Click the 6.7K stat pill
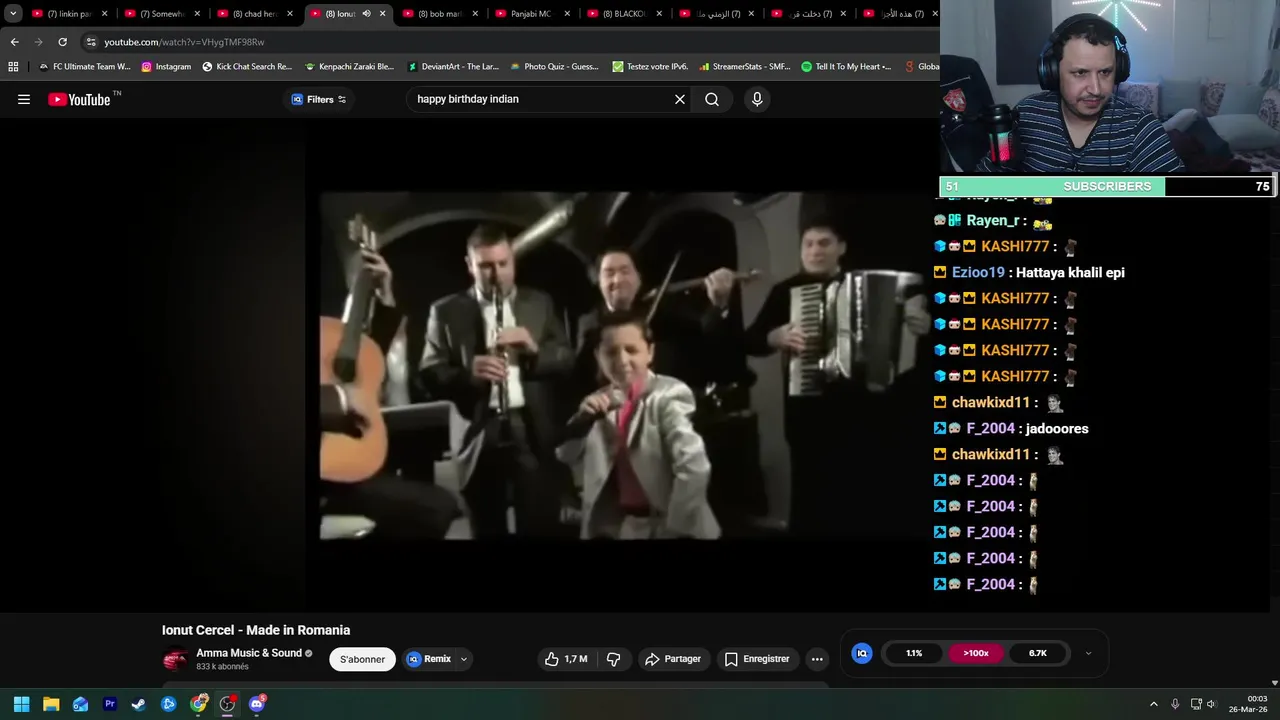1280x720 pixels. pos(1038,653)
